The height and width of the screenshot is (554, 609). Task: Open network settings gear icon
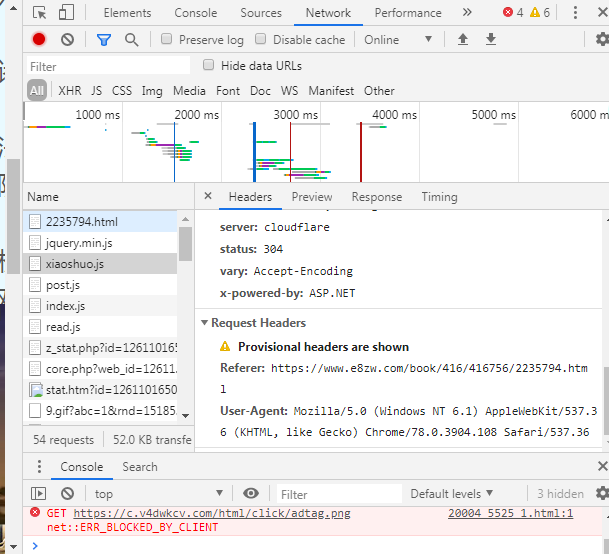[602, 39]
